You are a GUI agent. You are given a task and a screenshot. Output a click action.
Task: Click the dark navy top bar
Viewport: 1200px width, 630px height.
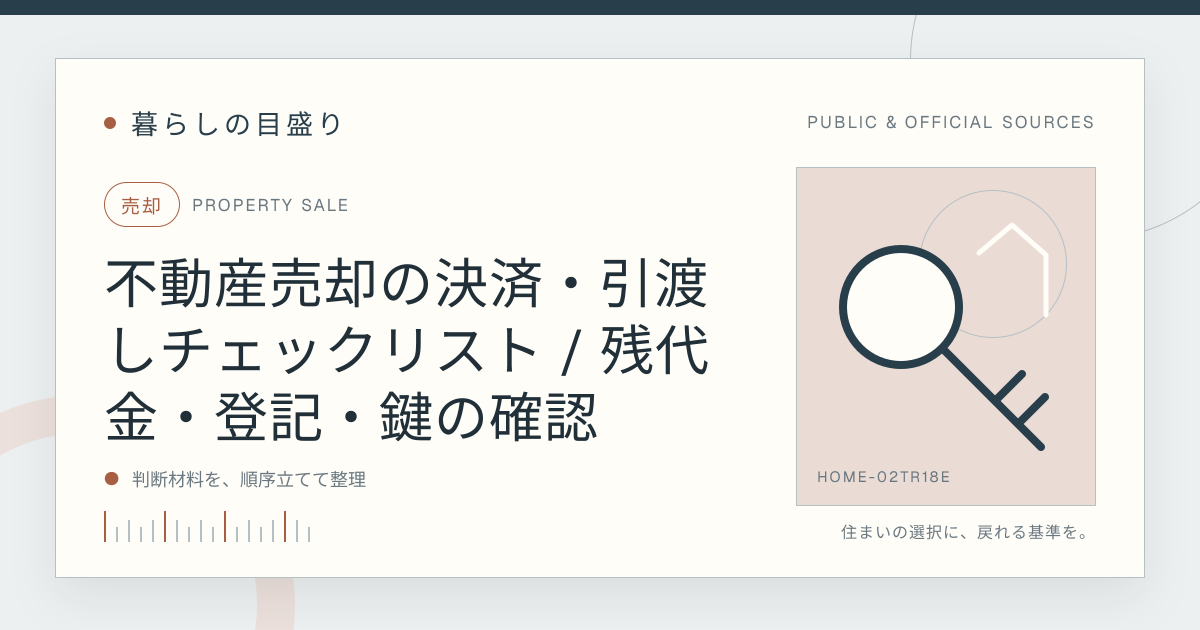coord(600,7)
